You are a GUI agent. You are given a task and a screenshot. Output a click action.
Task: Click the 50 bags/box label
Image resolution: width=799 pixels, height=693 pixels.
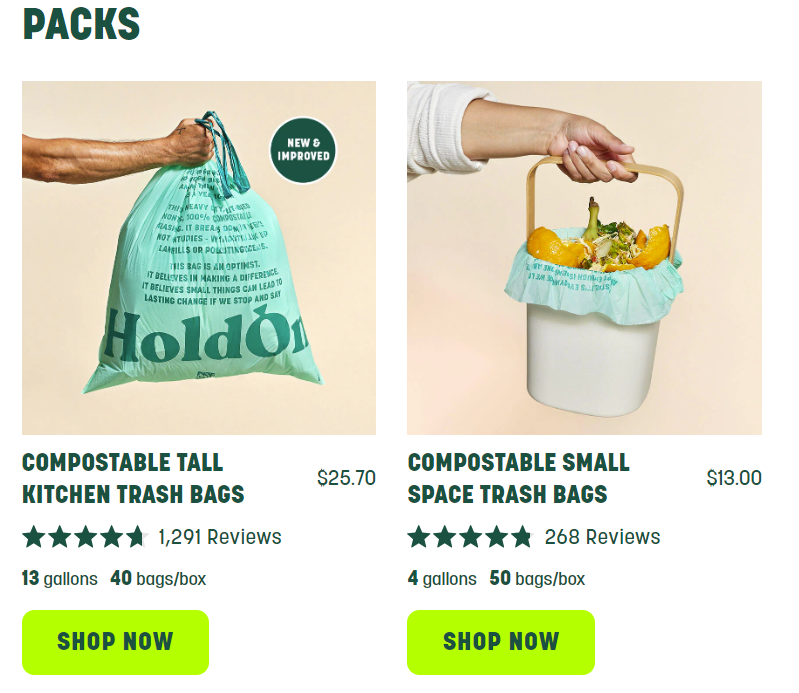pos(537,579)
